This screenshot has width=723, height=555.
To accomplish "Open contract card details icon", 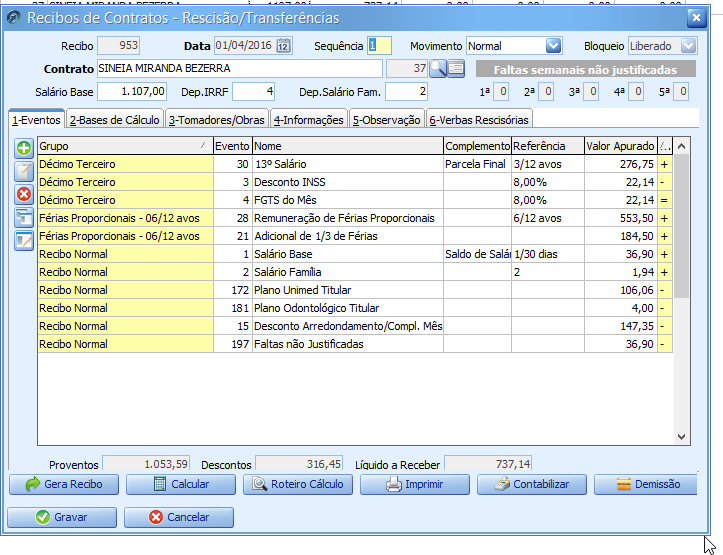I will (x=456, y=69).
